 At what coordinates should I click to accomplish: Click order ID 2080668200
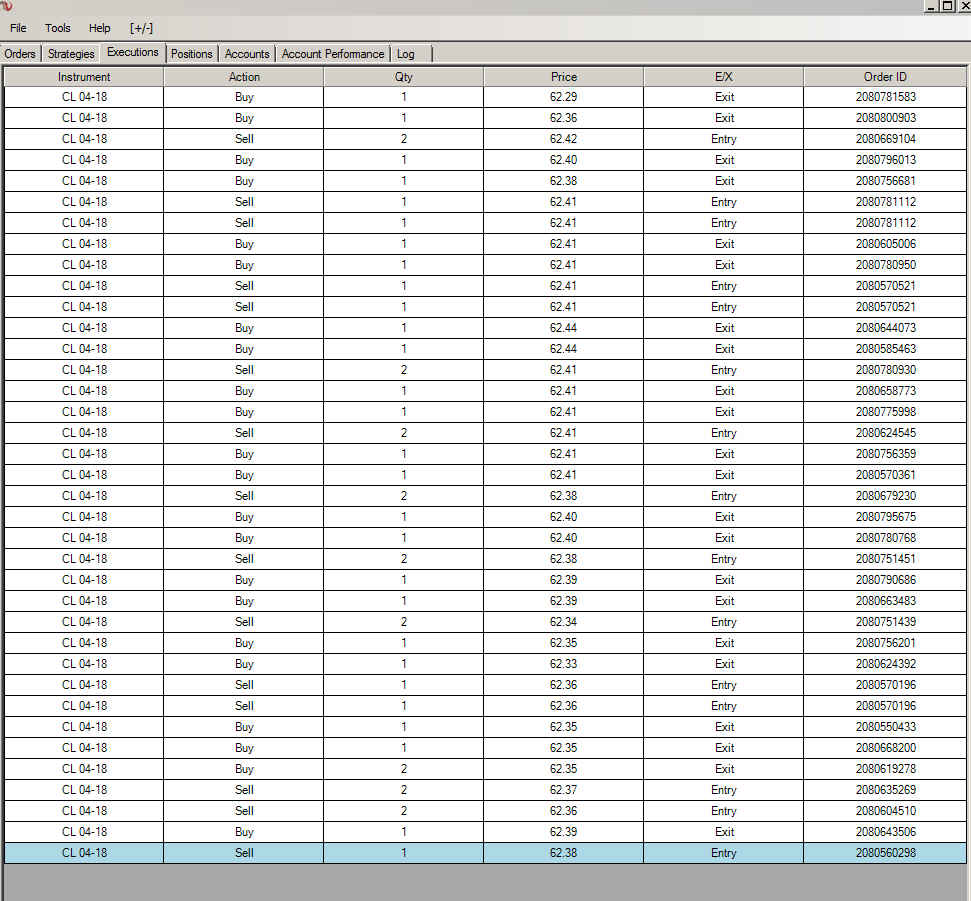[x=886, y=748]
